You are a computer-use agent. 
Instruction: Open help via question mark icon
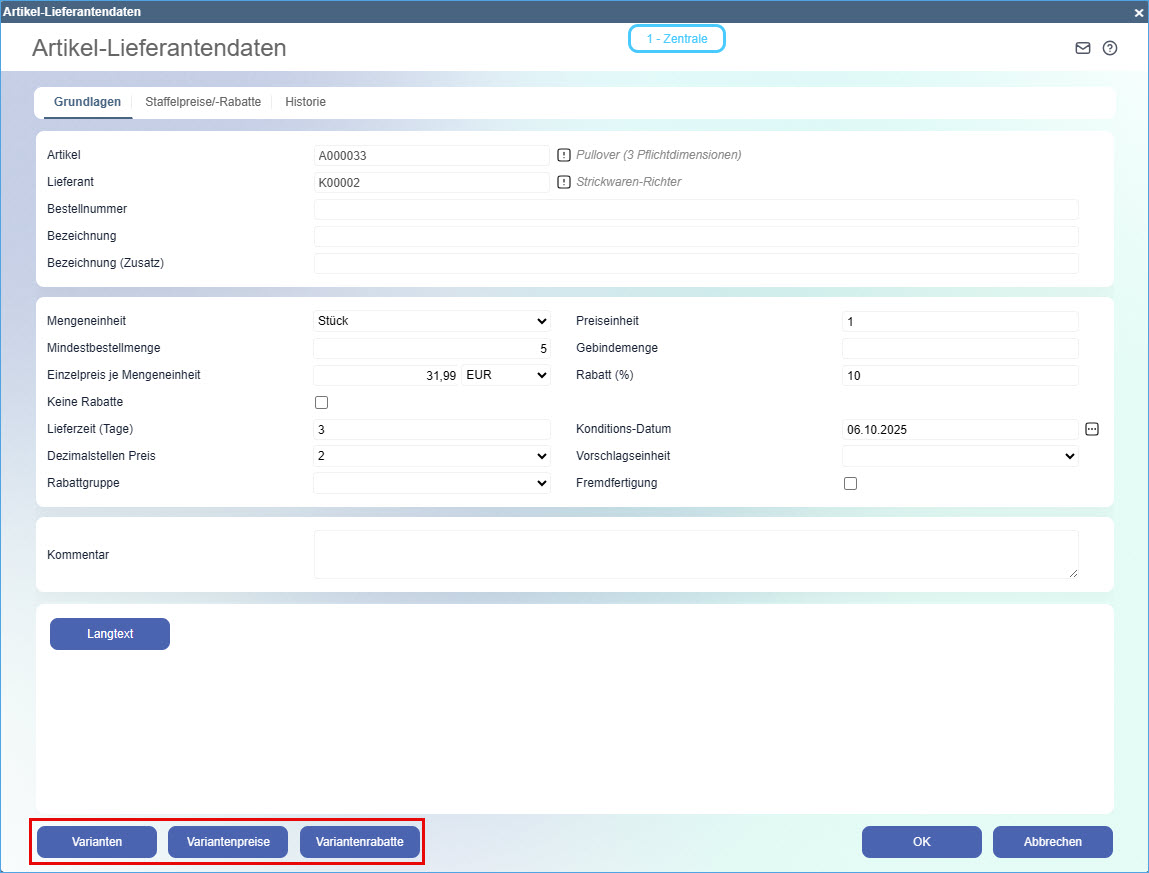1109,48
